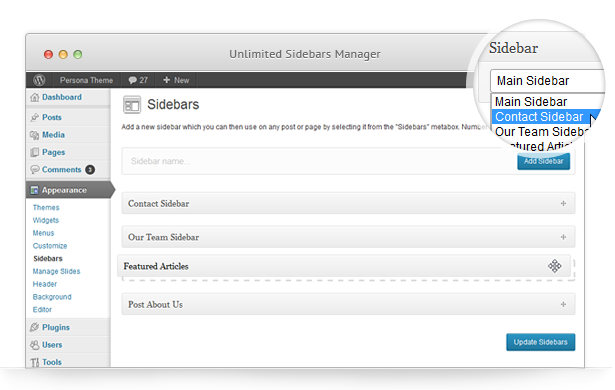
Task: Click the Update Sidebars button
Action: (540, 342)
